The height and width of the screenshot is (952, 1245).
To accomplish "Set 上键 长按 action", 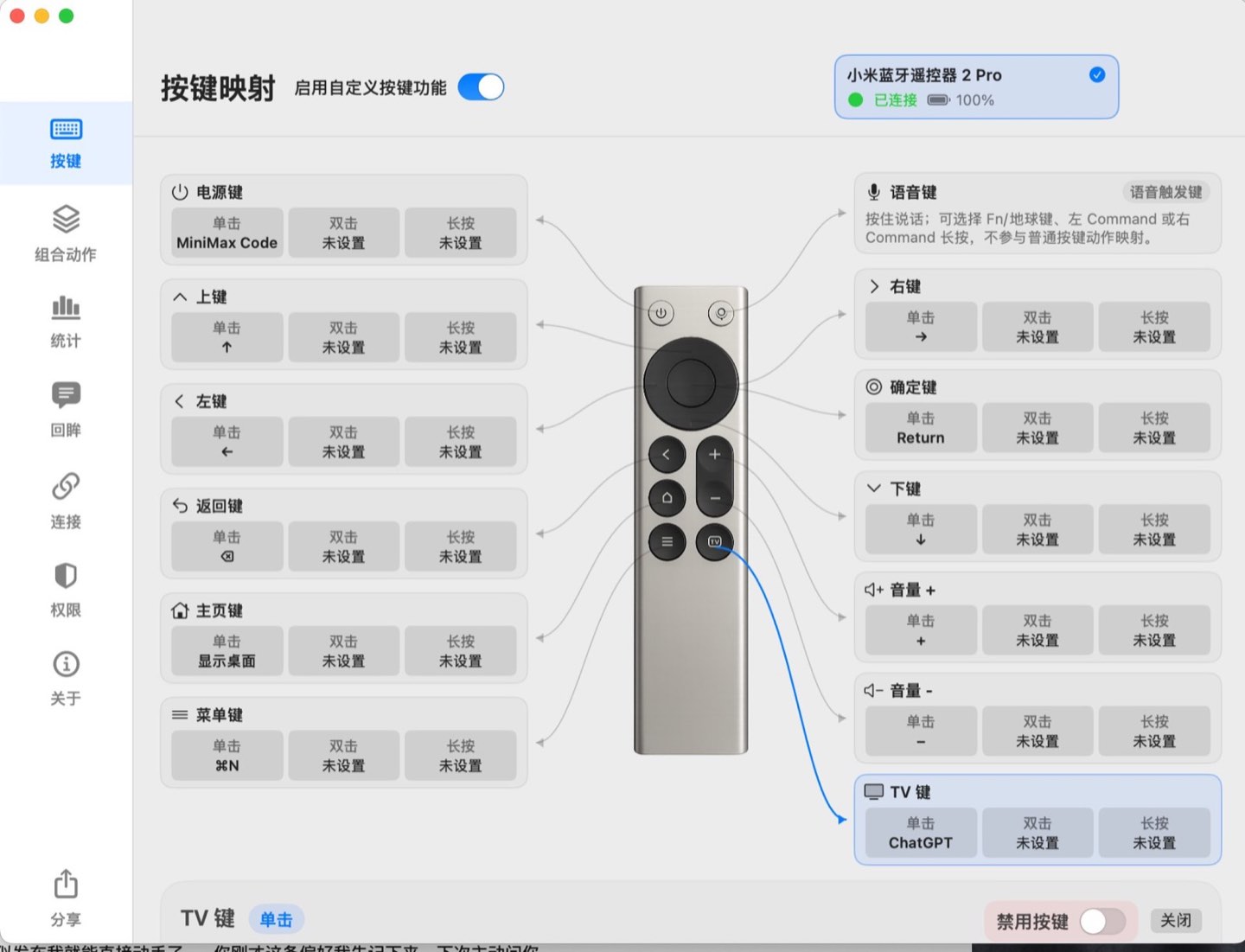I will (x=461, y=337).
